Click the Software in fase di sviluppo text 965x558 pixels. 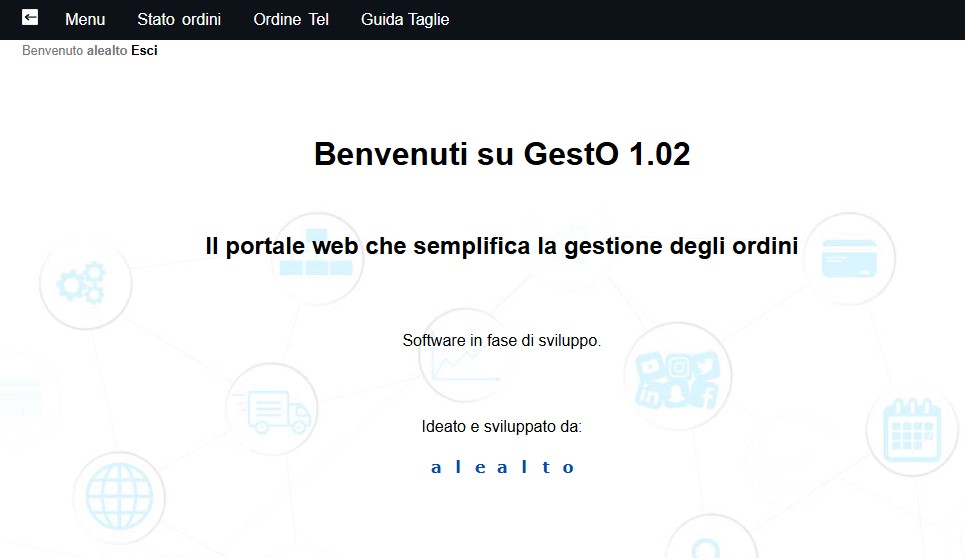click(x=502, y=340)
